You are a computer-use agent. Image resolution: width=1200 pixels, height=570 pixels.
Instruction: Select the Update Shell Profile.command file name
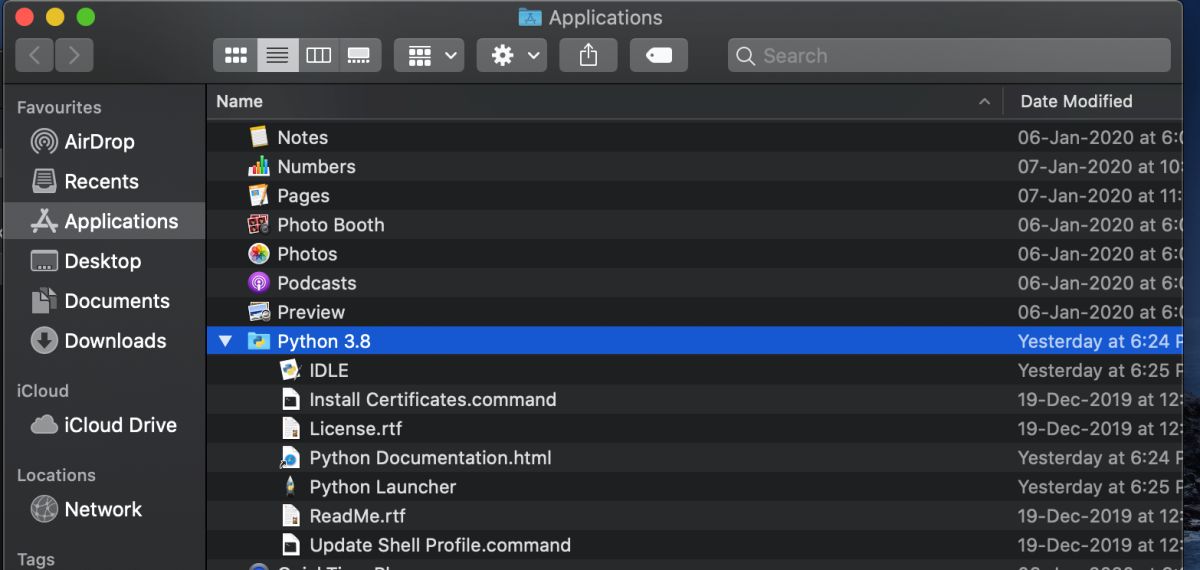[x=440, y=545]
